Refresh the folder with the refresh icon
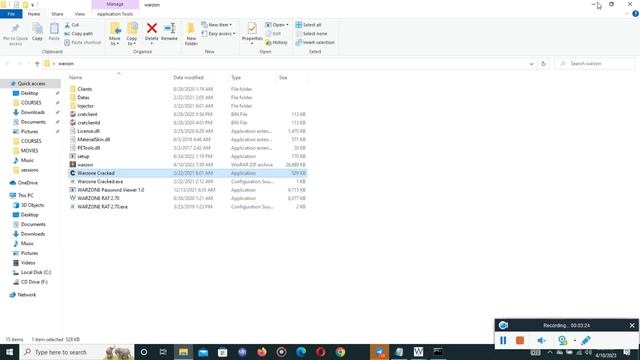Viewport: 640px width, 360px height. pyautogui.click(x=543, y=64)
